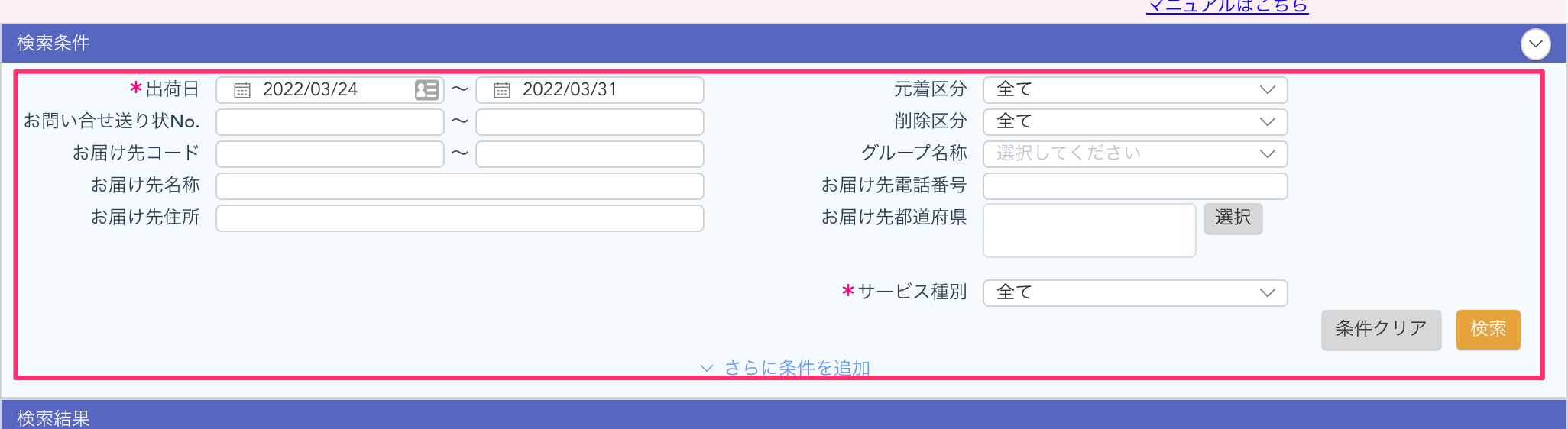1568x429 pixels.
Task: Open the マニュアルはこちら link
Action: 1227,7
